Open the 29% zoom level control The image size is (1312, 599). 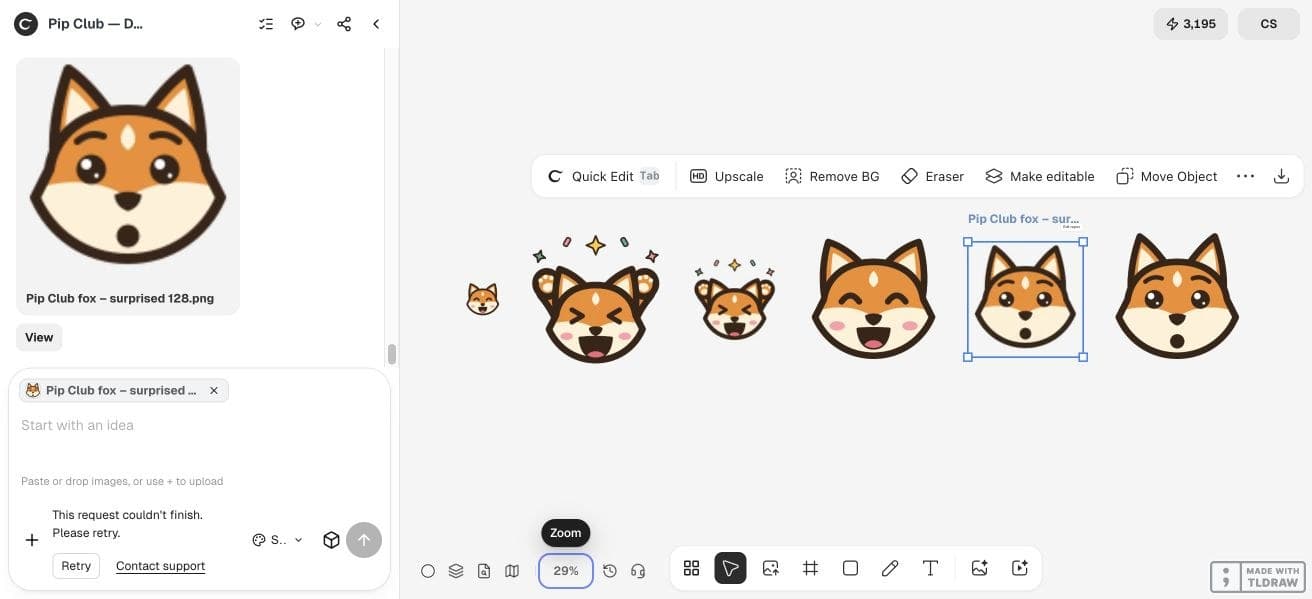[566, 571]
